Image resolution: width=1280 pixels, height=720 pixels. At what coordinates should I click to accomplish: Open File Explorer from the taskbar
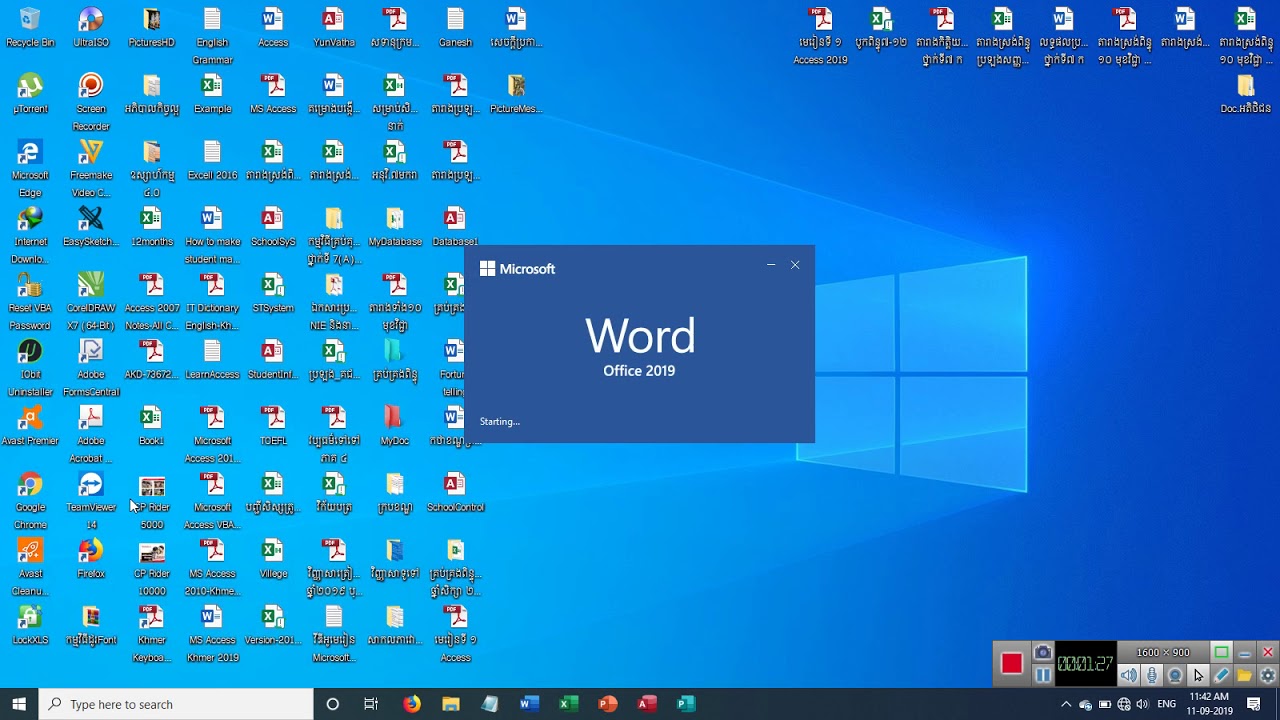[x=451, y=704]
